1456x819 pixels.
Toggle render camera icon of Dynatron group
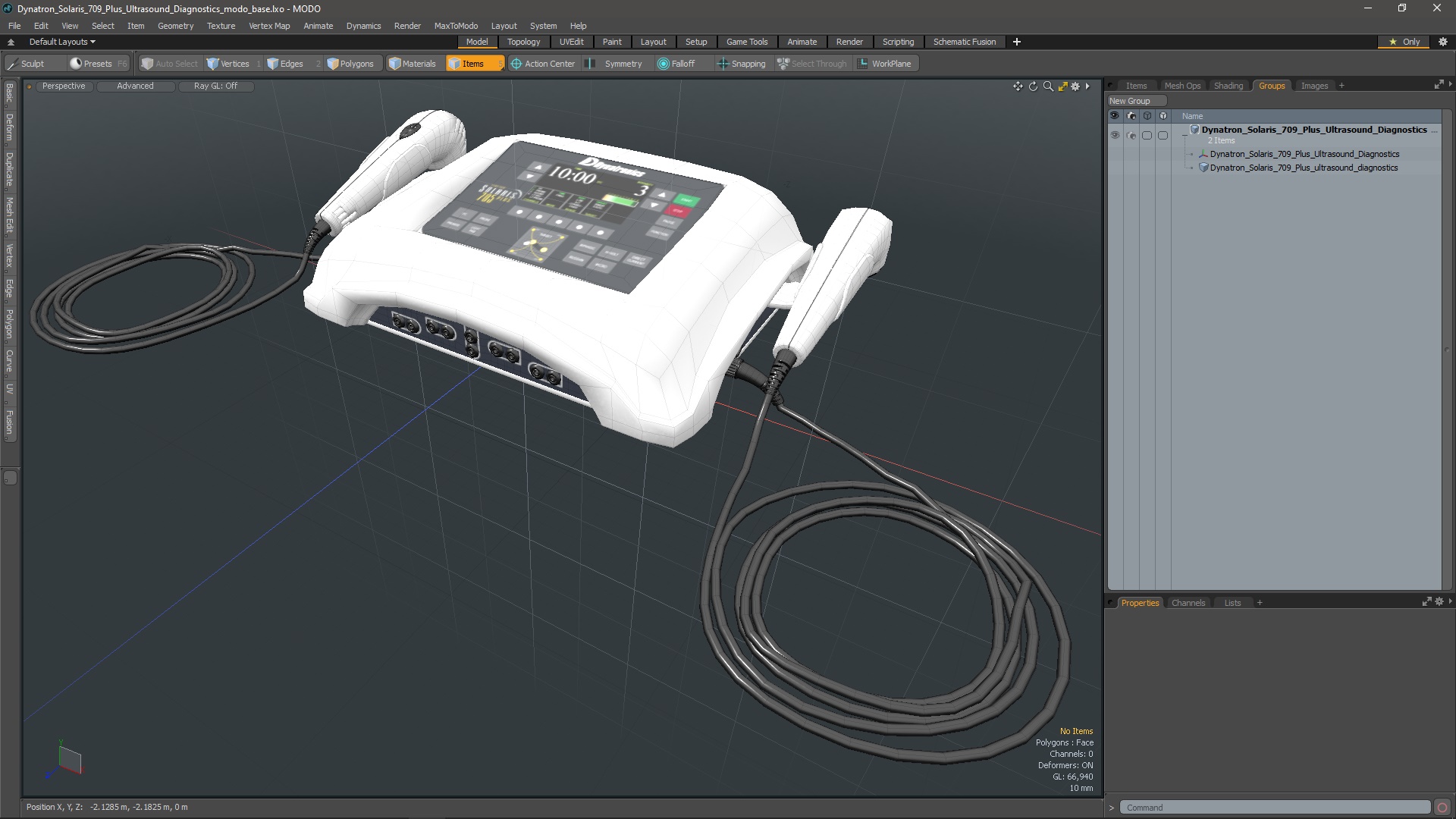1131,135
